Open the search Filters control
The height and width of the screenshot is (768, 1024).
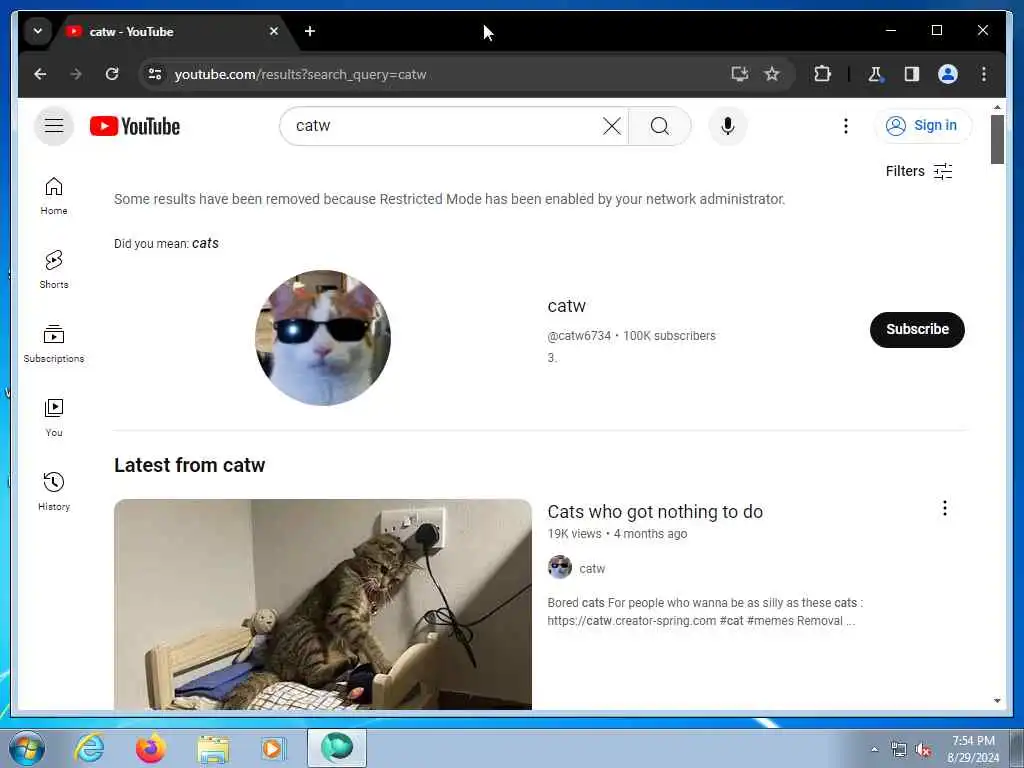919,171
